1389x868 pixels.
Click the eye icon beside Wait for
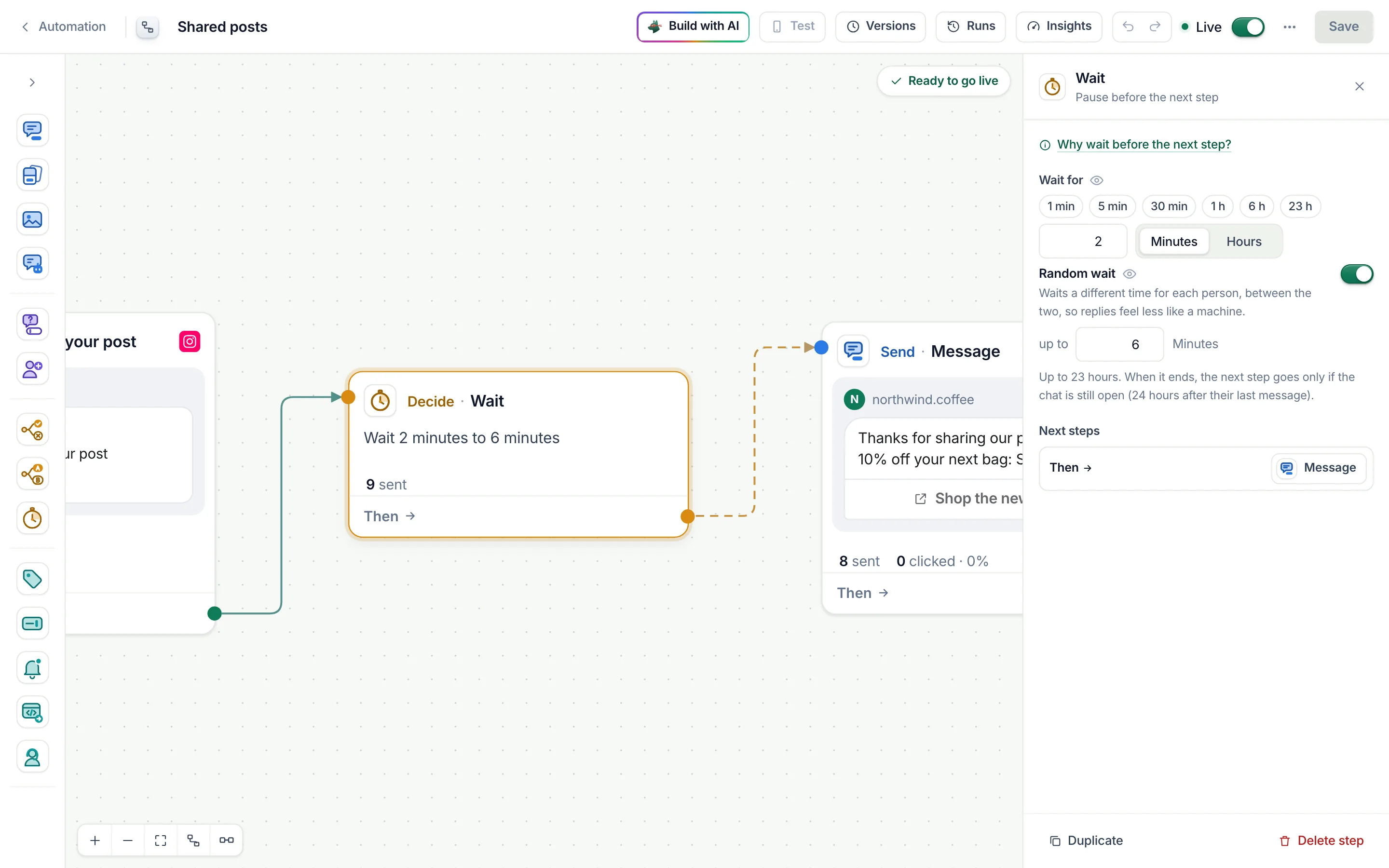(x=1096, y=180)
